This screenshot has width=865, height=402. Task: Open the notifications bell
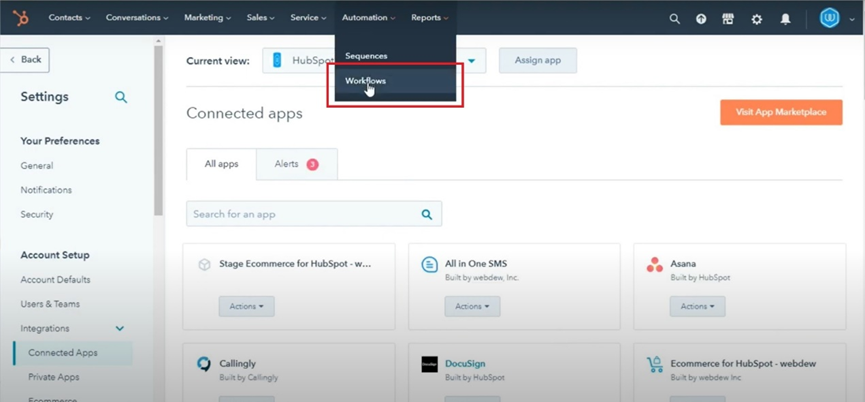click(786, 19)
